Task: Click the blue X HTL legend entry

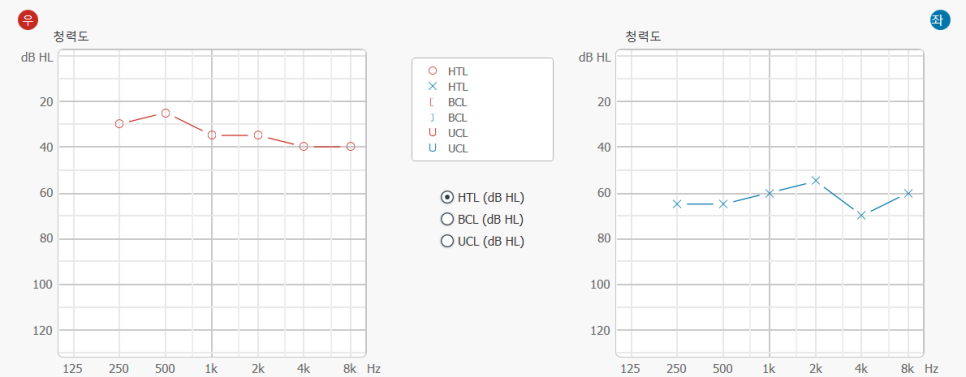Action: pos(448,87)
